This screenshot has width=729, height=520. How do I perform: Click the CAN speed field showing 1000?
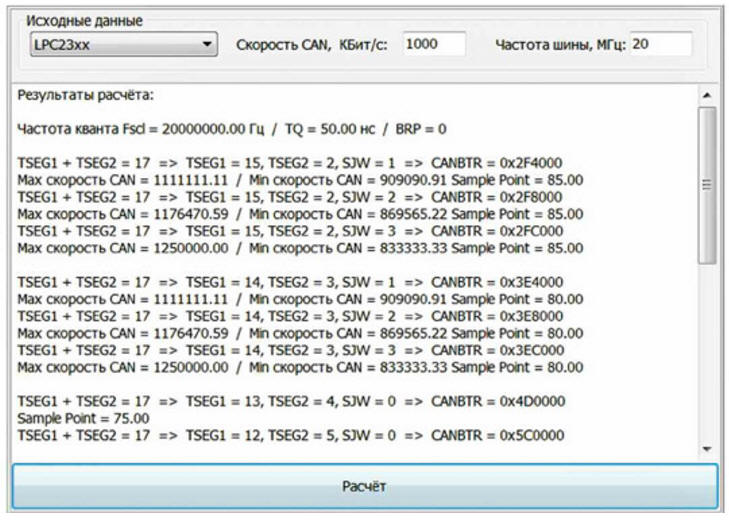(434, 44)
